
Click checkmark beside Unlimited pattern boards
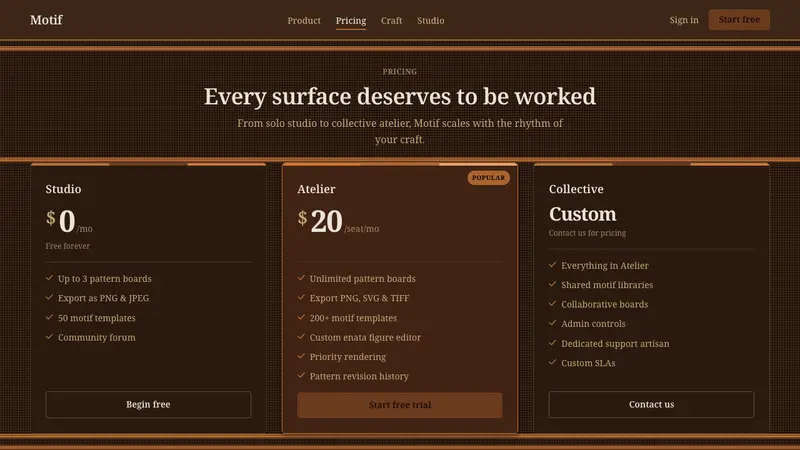click(301, 278)
